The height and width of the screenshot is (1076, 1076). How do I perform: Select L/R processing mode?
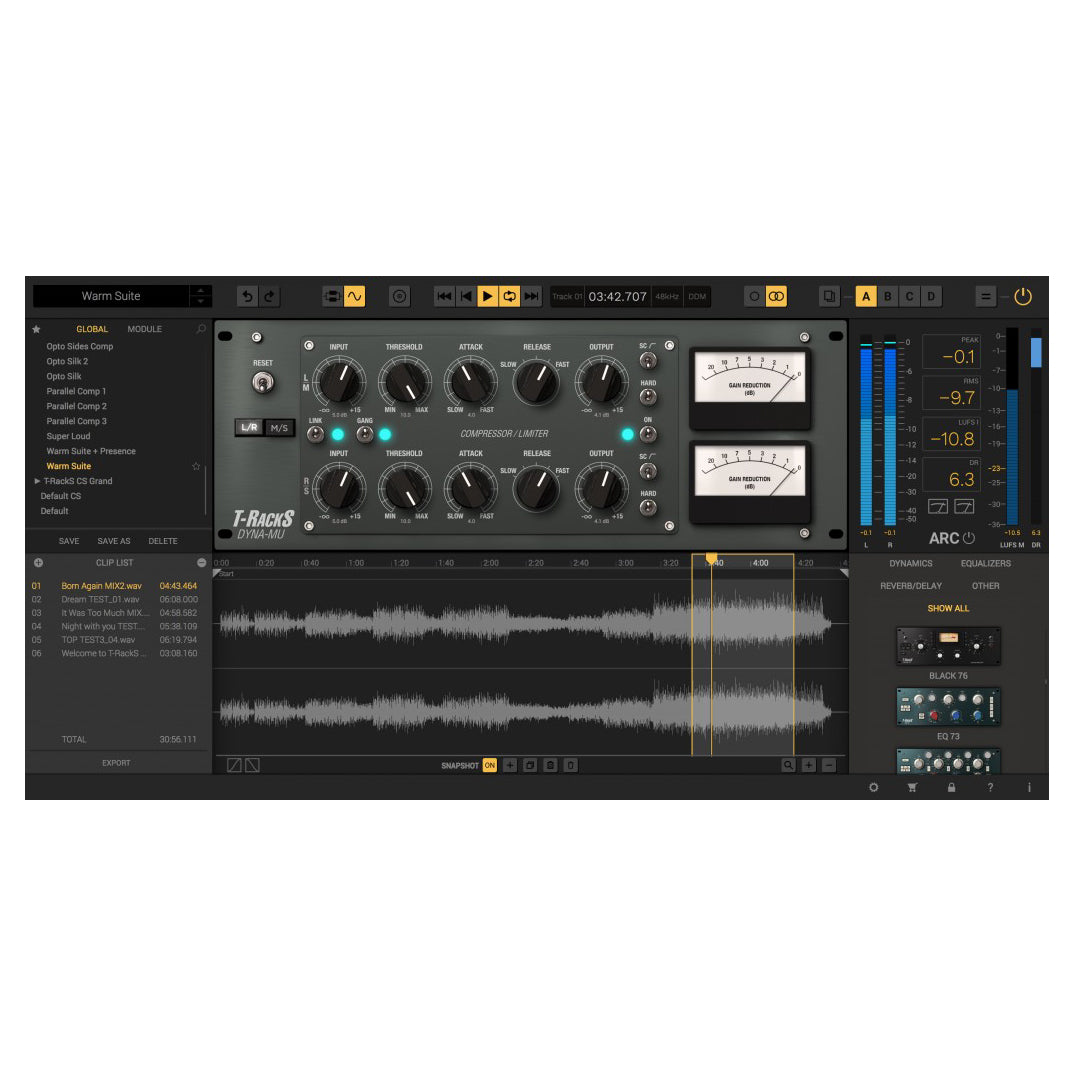249,428
